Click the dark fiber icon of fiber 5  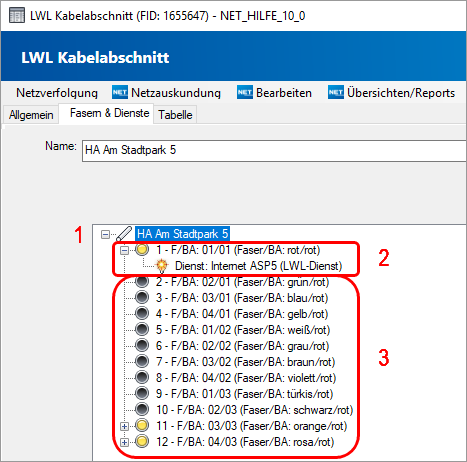click(142, 329)
